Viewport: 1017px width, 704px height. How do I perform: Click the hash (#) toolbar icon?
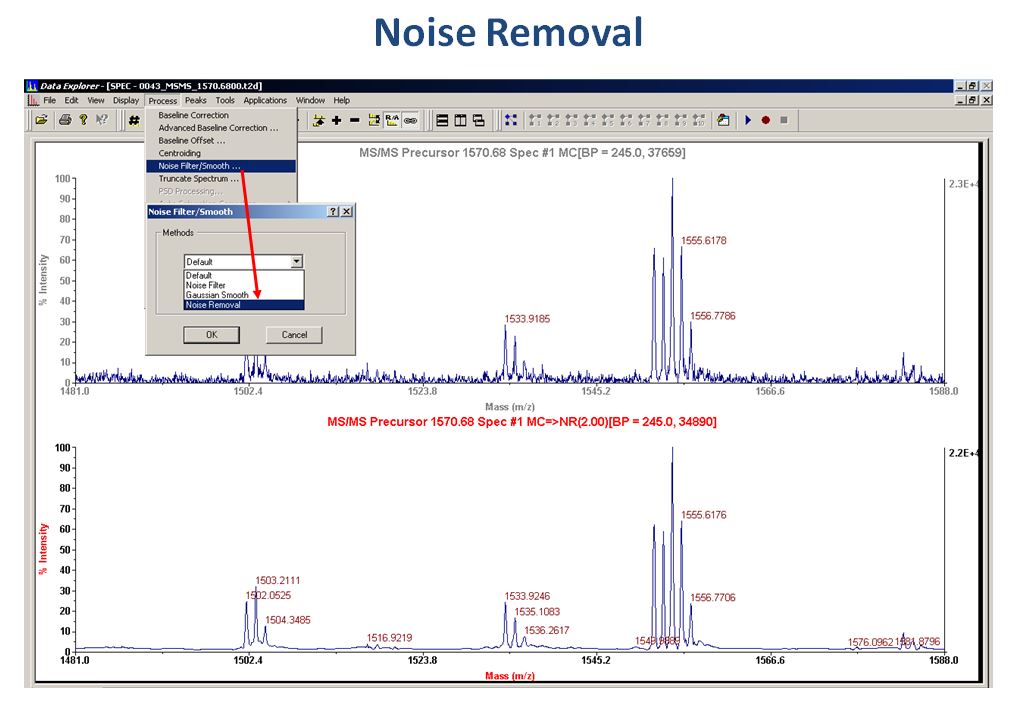[x=133, y=120]
